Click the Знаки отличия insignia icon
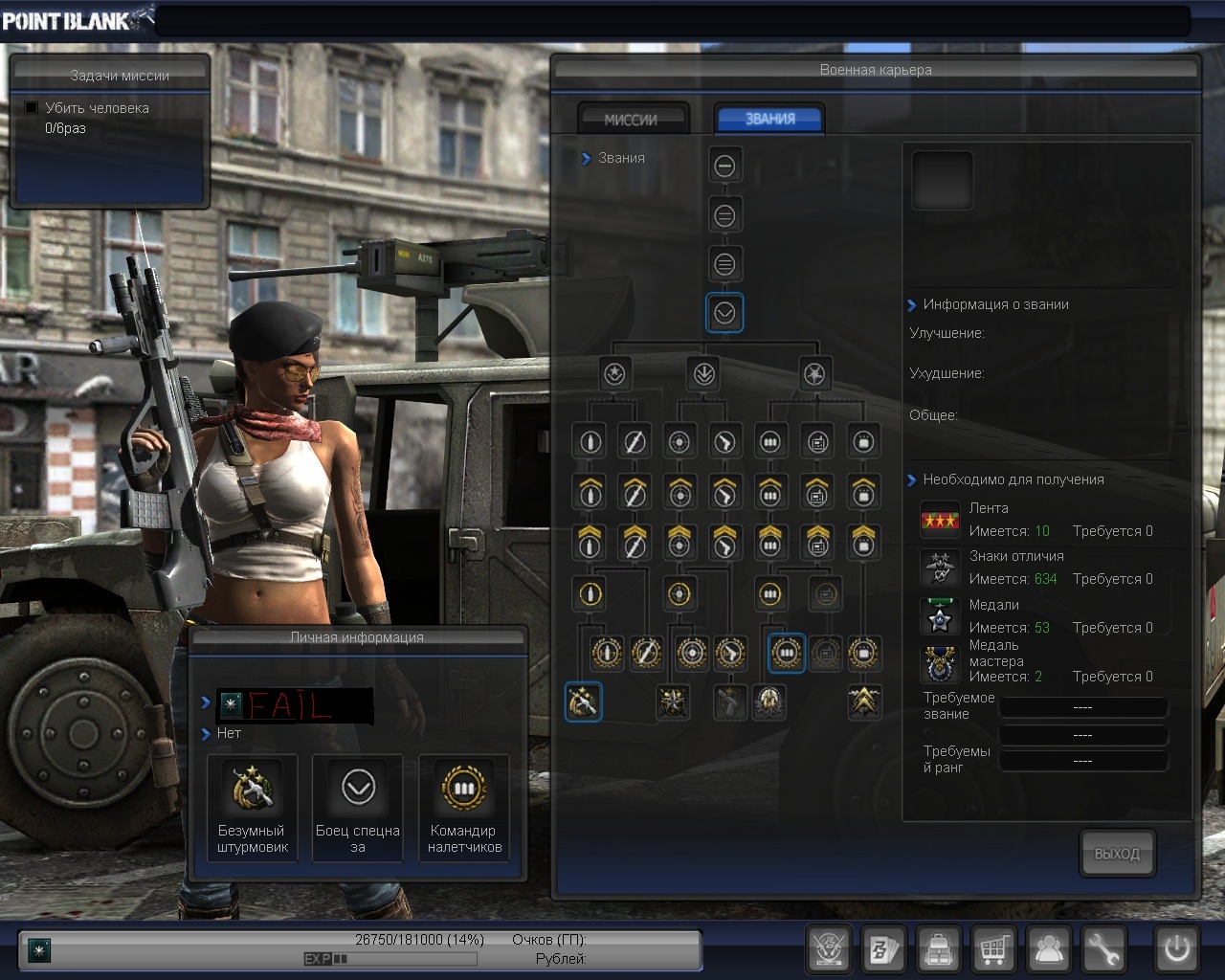The height and width of the screenshot is (980, 1225). coord(940,568)
